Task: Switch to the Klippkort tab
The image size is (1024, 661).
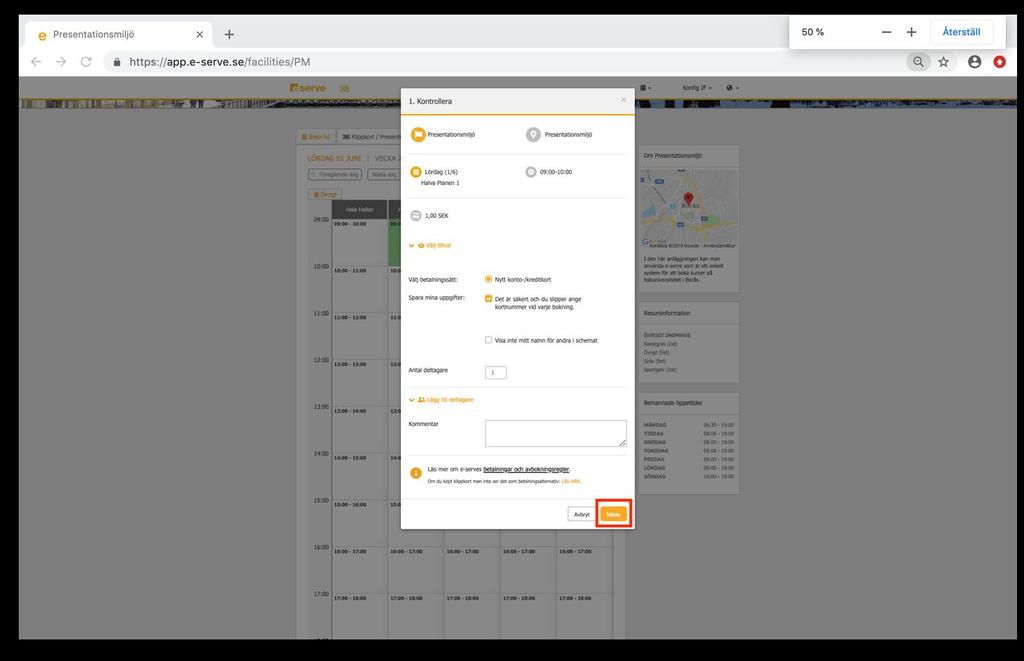Action: tap(370, 137)
